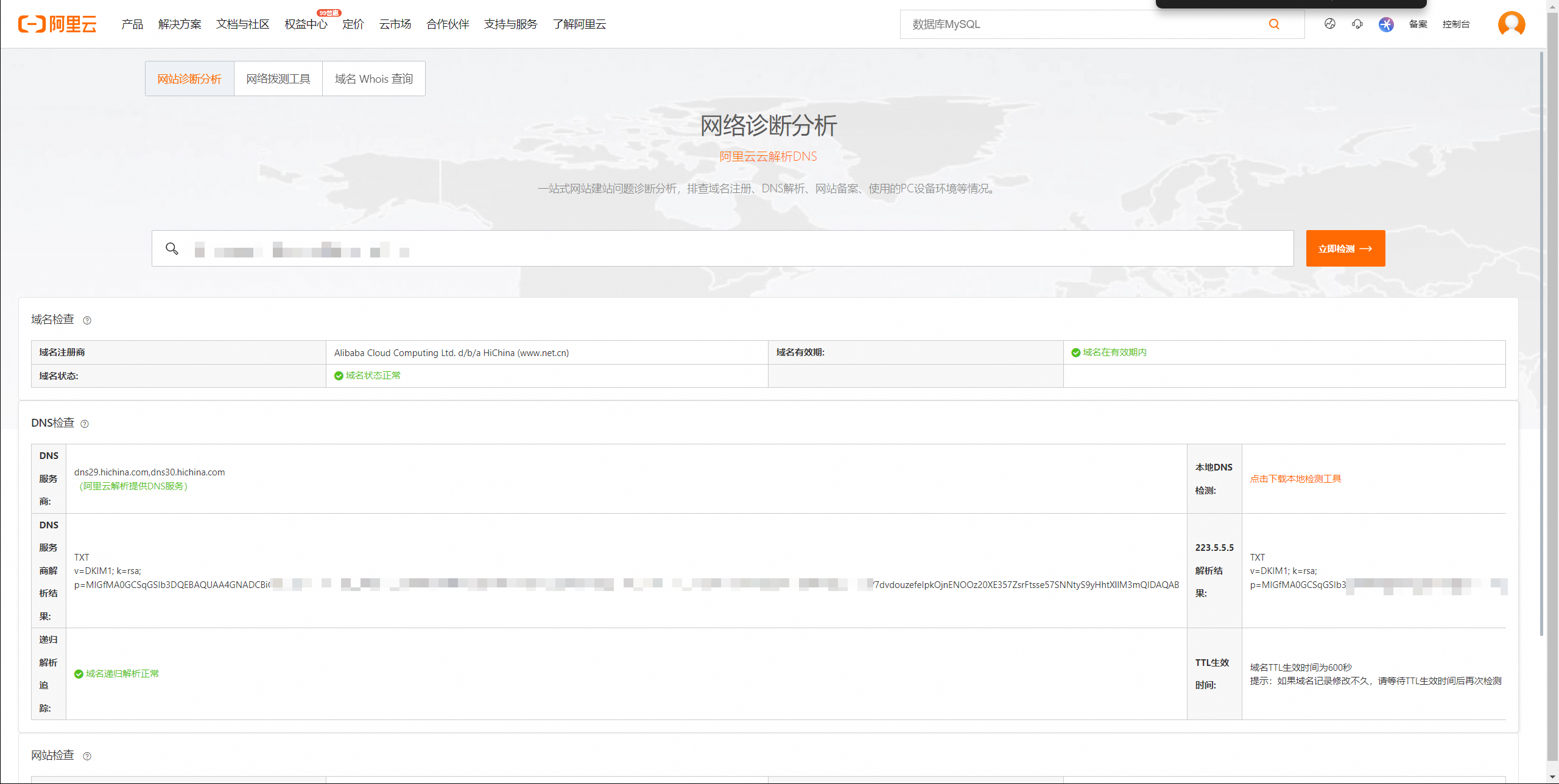The height and width of the screenshot is (784, 1559).
Task: Click help icon beside DNS检查
Action: 85,424
